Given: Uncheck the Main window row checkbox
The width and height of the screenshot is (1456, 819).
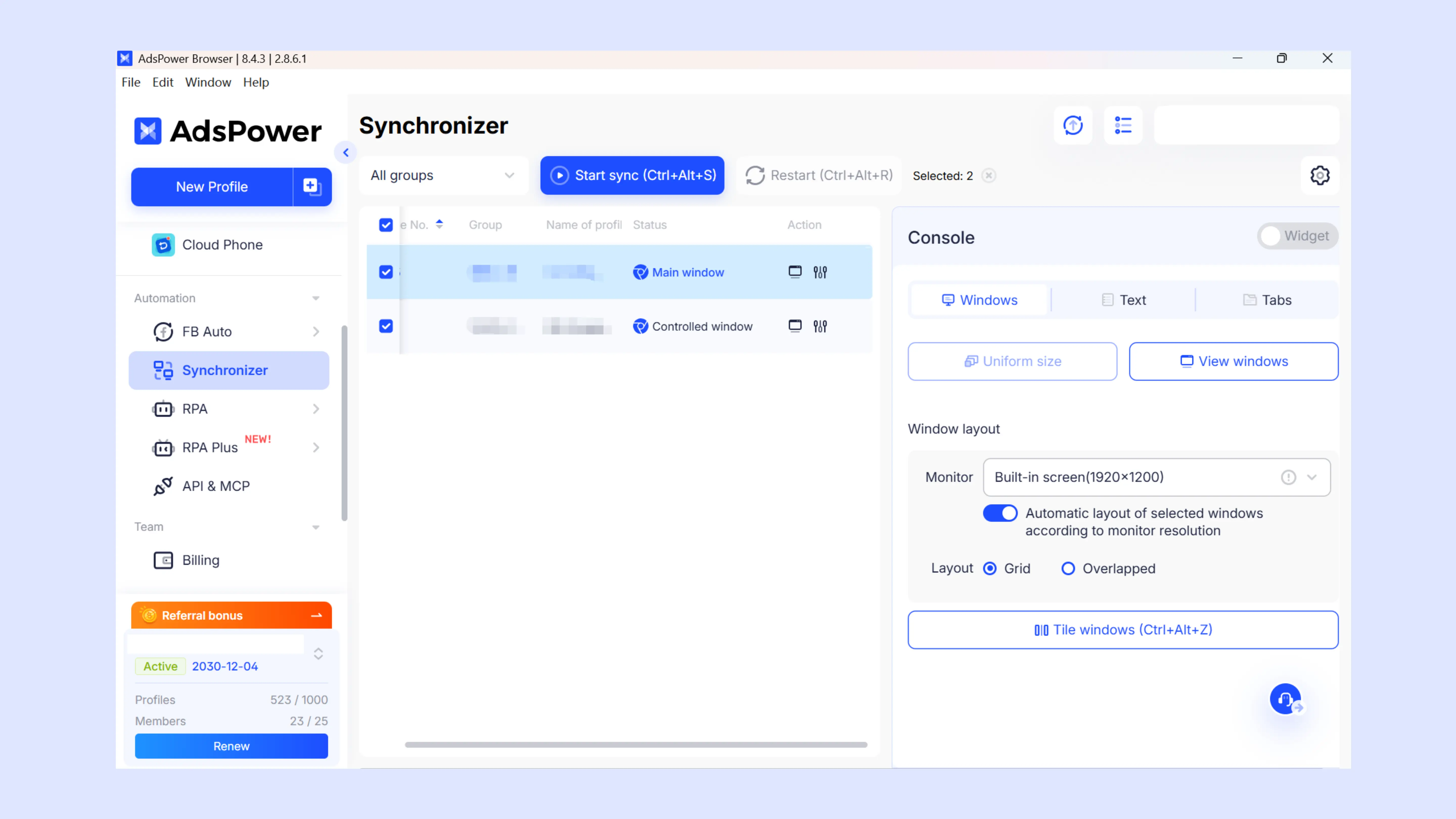Looking at the screenshot, I should click(x=385, y=272).
